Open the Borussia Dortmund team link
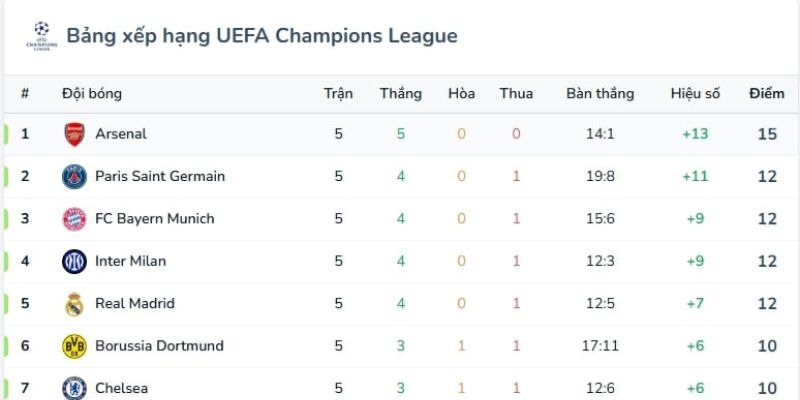This screenshot has width=800, height=400. [159, 346]
